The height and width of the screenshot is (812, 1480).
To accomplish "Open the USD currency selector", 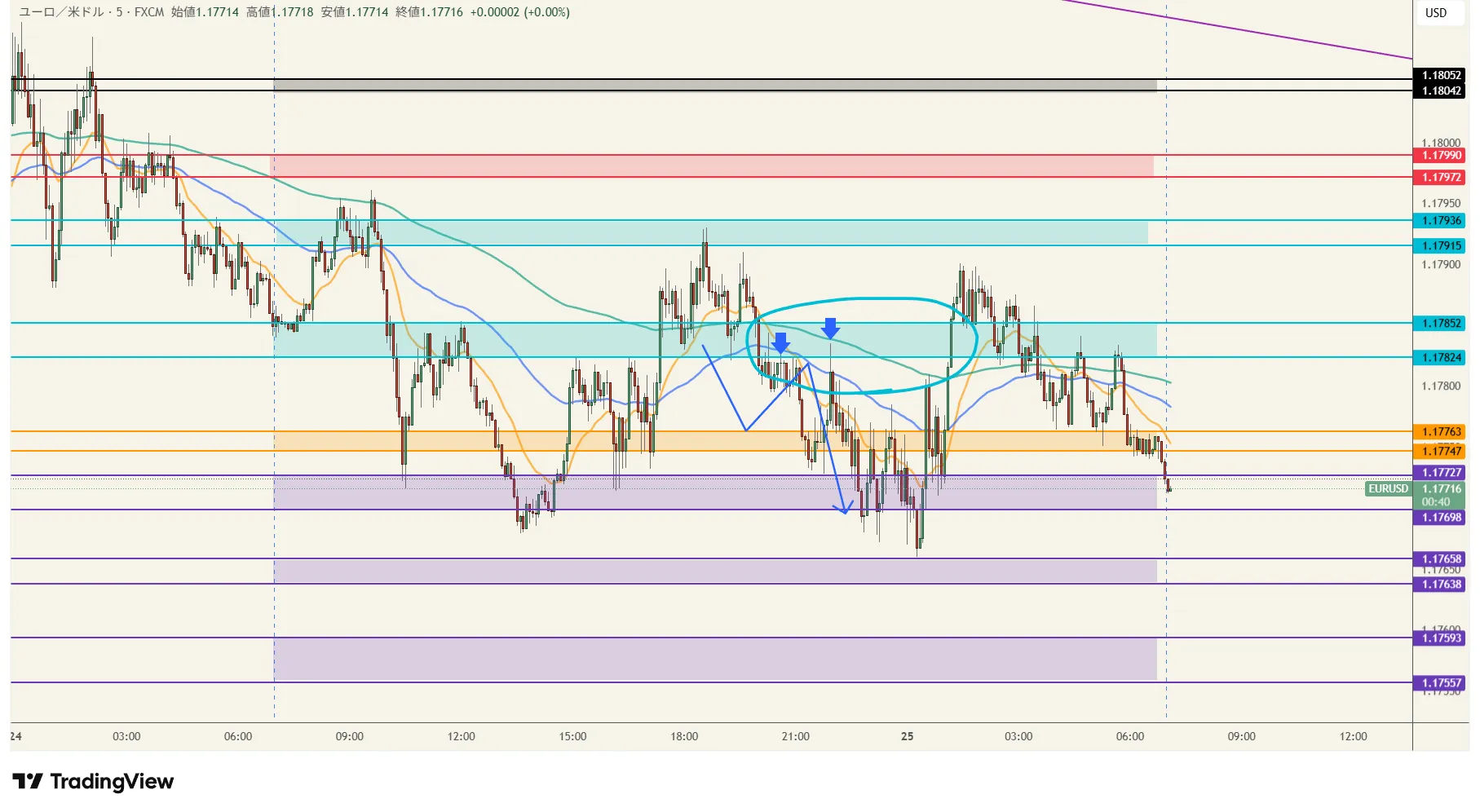I will (x=1436, y=13).
